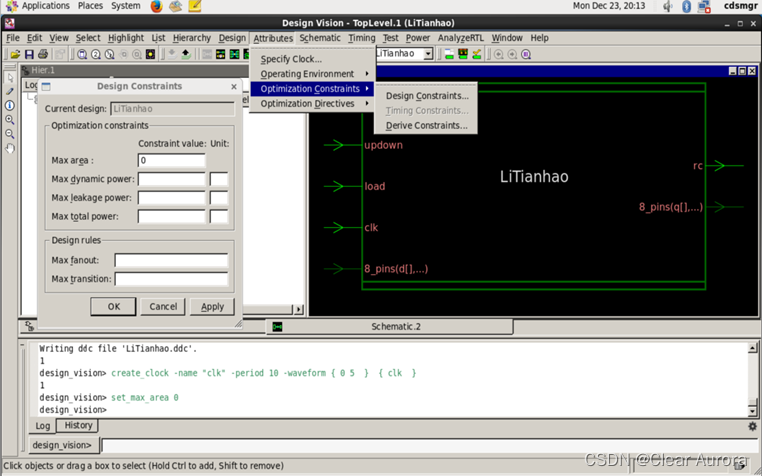Open console settings gear icon
762x476 pixels.
752,426
